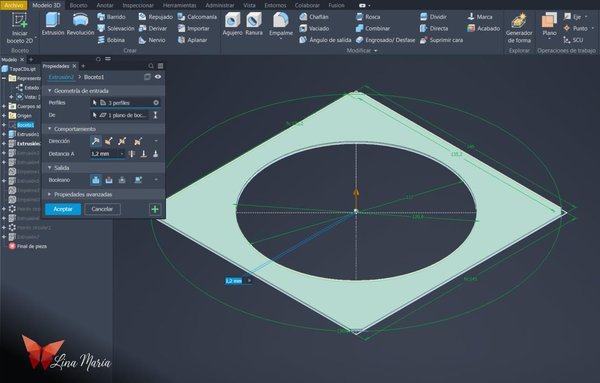The image size is (600, 383).
Task: Click the Directa direct edit tool
Action: coord(434,28)
